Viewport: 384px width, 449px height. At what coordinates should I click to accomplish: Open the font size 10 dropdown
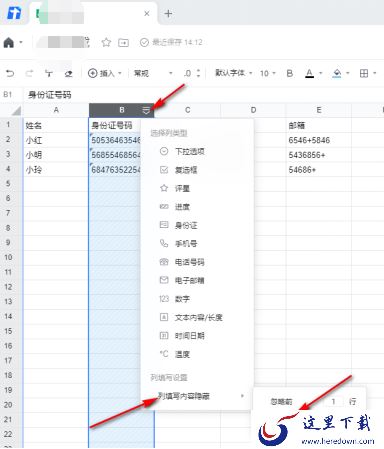(x=268, y=73)
